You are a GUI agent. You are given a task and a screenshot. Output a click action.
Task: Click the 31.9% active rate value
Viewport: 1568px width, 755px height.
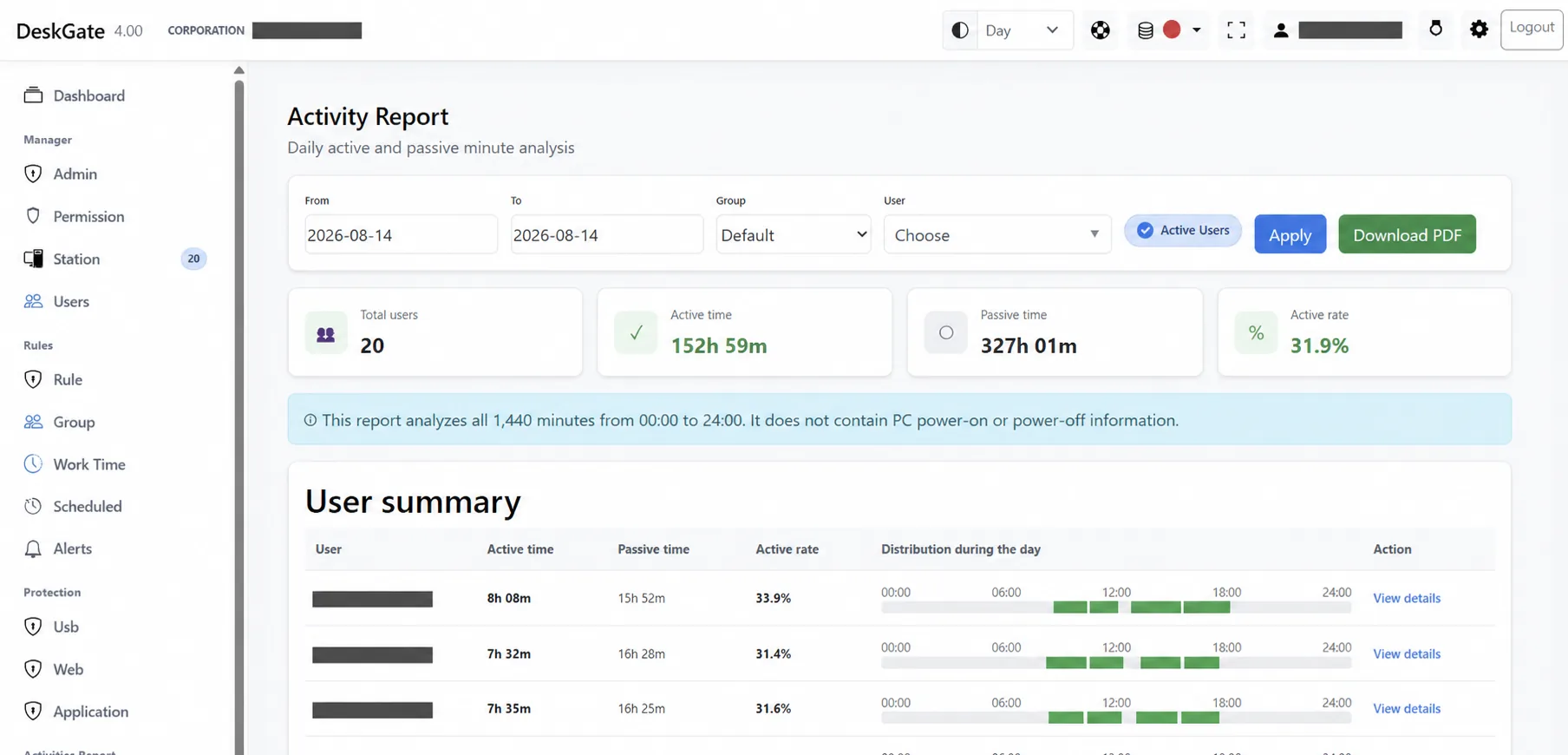1319,345
